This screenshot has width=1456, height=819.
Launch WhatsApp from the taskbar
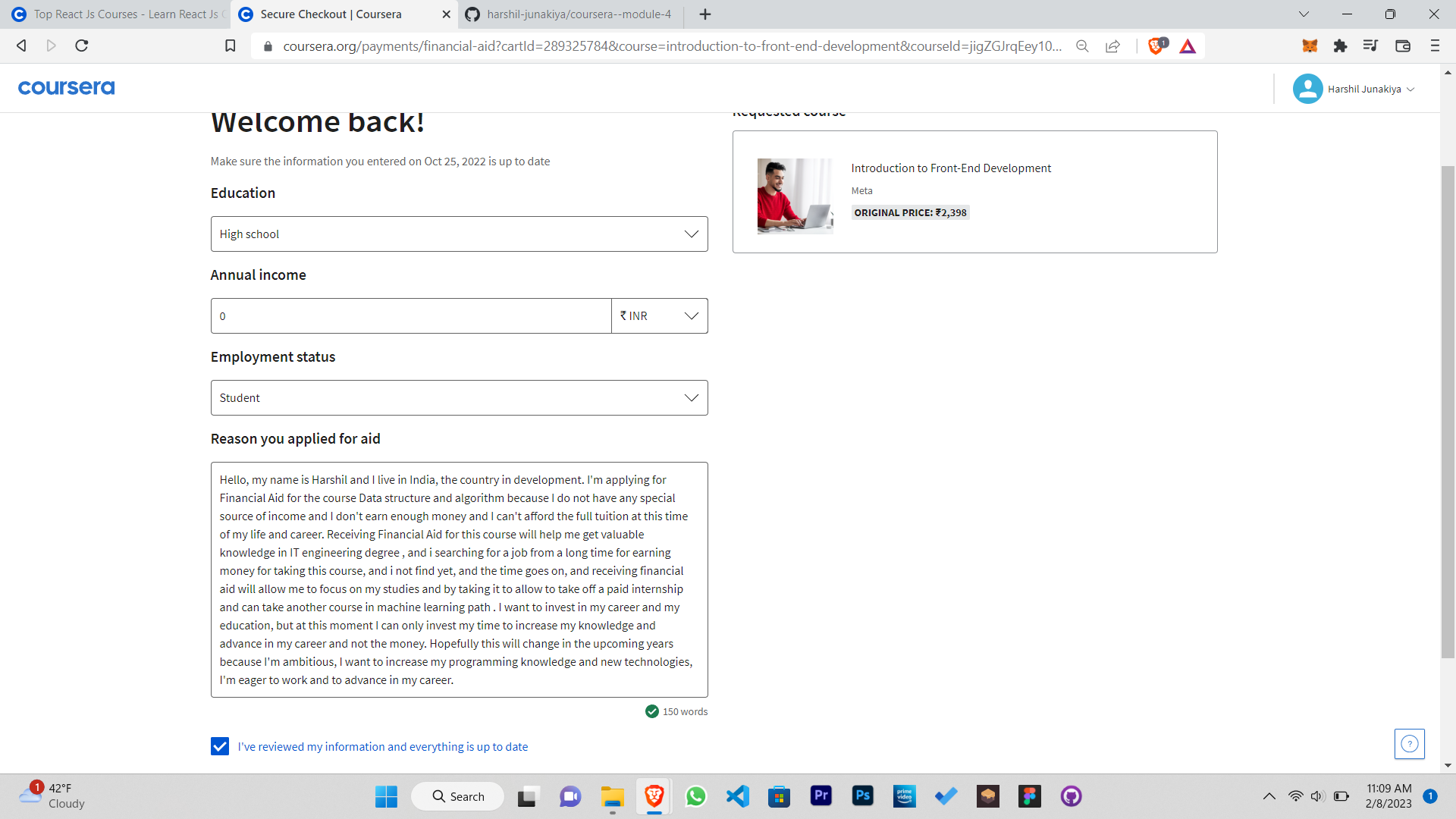click(x=695, y=796)
